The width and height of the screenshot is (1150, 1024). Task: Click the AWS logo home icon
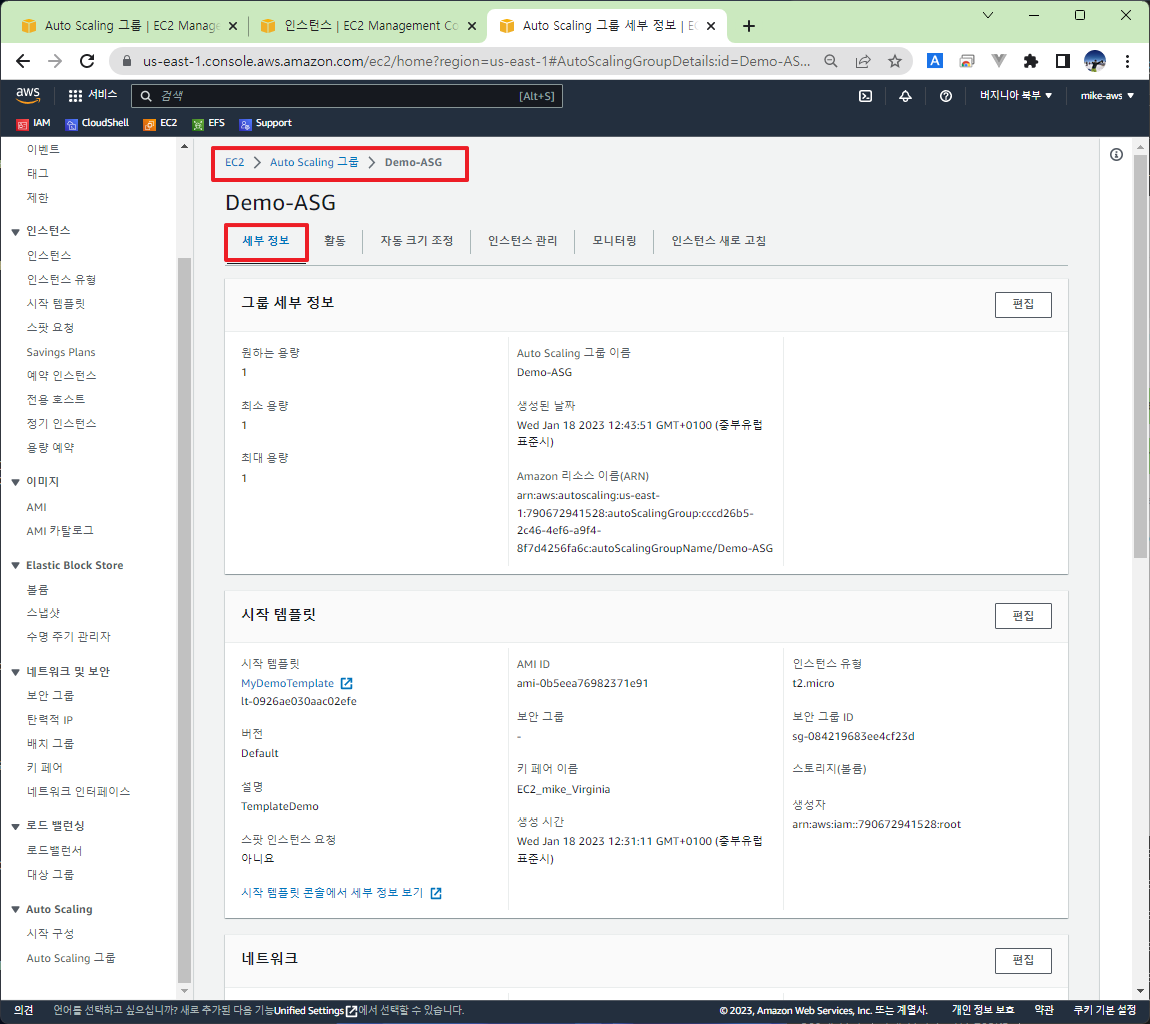coord(28,95)
